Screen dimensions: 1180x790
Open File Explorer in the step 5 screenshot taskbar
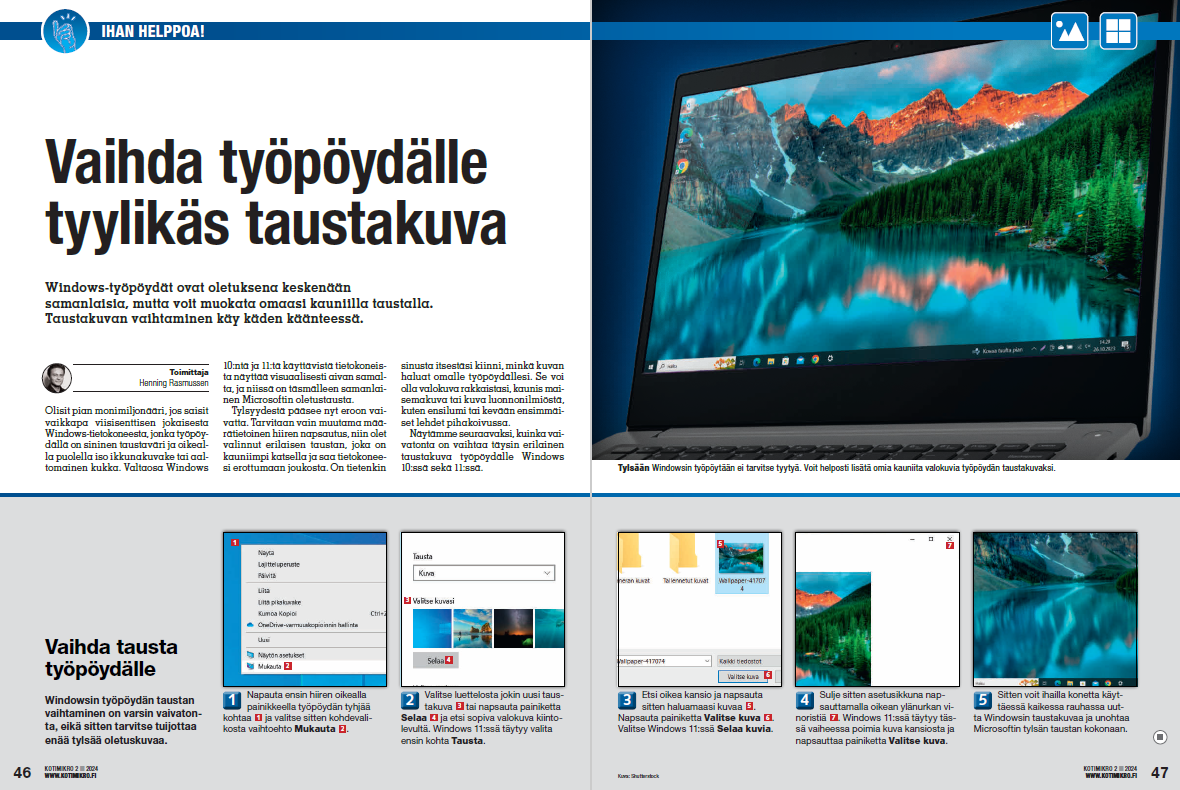coord(1070,683)
